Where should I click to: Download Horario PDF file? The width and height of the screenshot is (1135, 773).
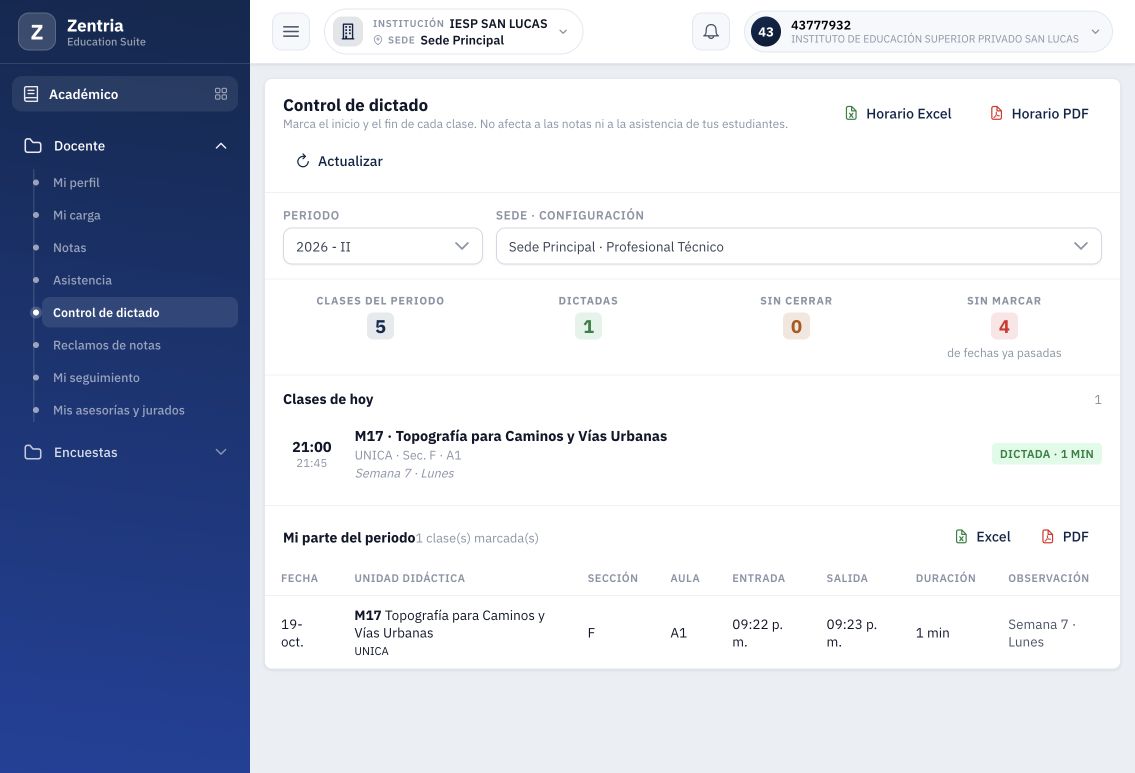click(x=1039, y=114)
